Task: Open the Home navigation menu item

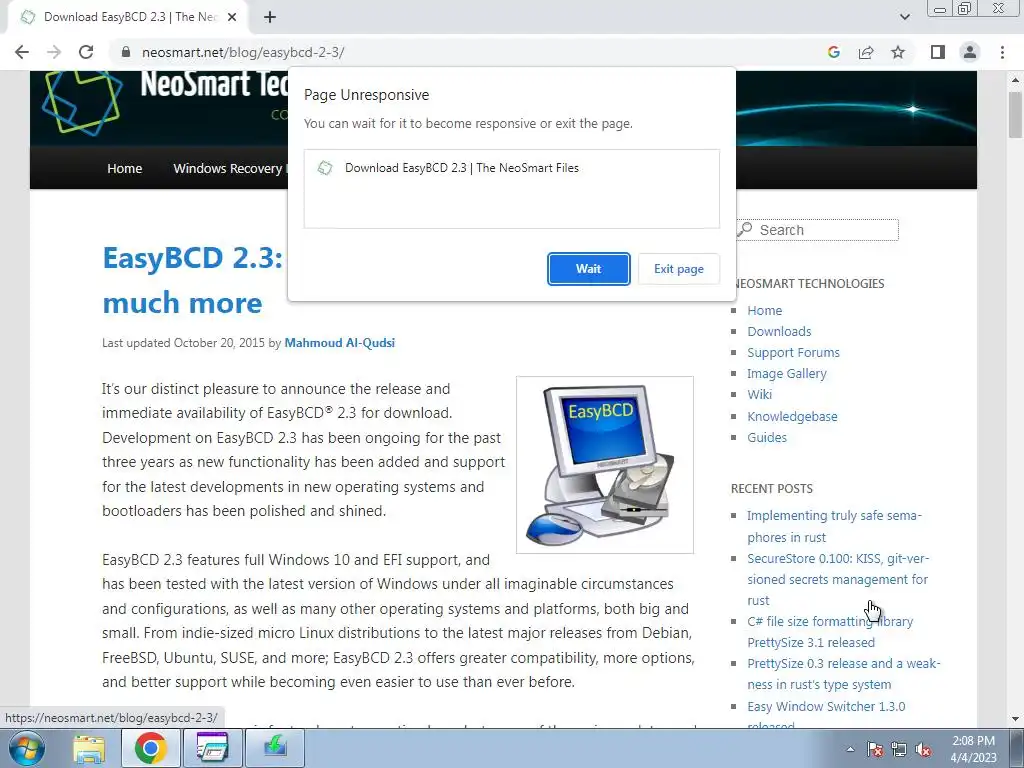Action: point(125,168)
